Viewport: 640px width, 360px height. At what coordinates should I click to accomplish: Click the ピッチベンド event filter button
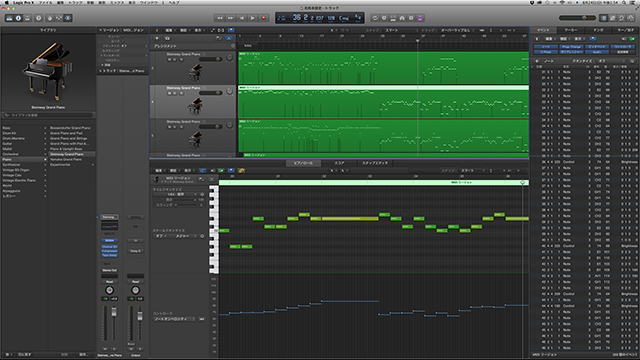pos(597,47)
